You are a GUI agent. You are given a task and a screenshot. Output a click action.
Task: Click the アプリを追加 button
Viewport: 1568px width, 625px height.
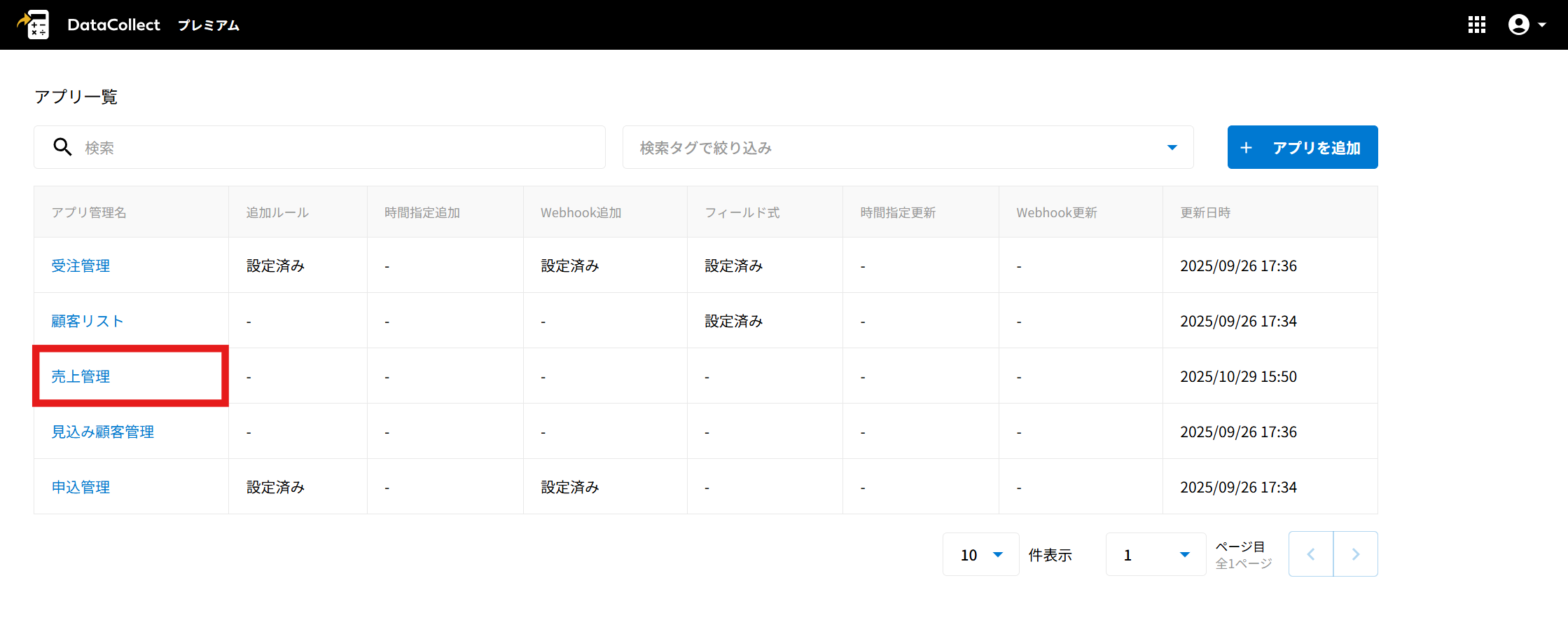(x=1302, y=147)
